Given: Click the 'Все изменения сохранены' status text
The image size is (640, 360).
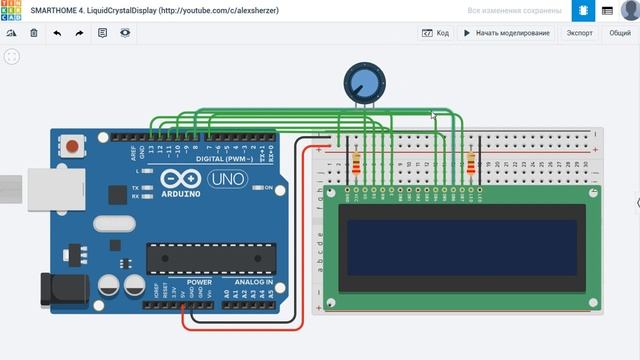Looking at the screenshot, I should tap(514, 11).
